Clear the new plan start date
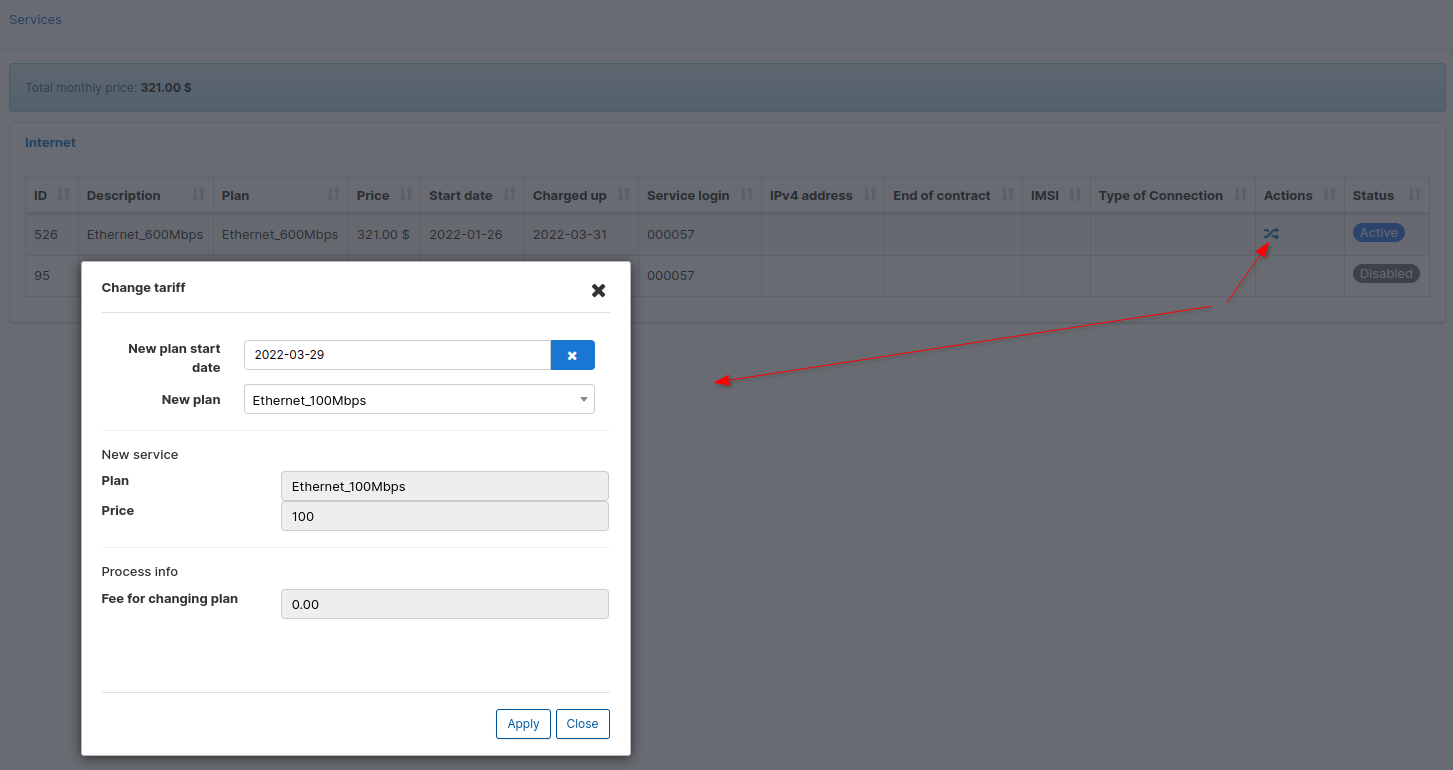Screen dimensions: 1453x770 click(572, 355)
